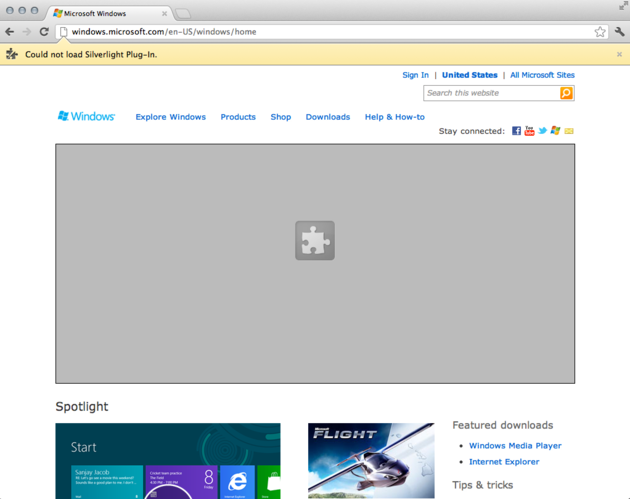Reload the page with refresh icon
630x499 pixels.
click(44, 31)
